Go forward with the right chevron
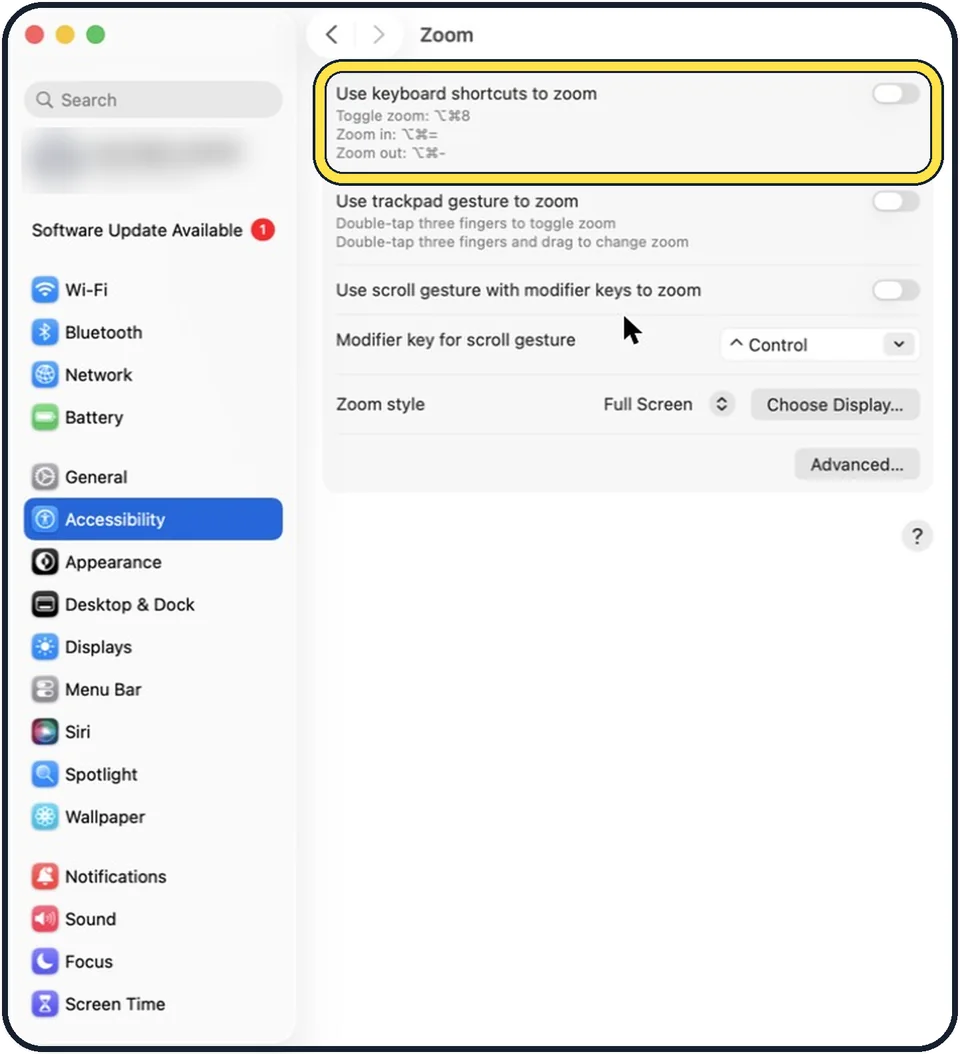 click(x=378, y=34)
